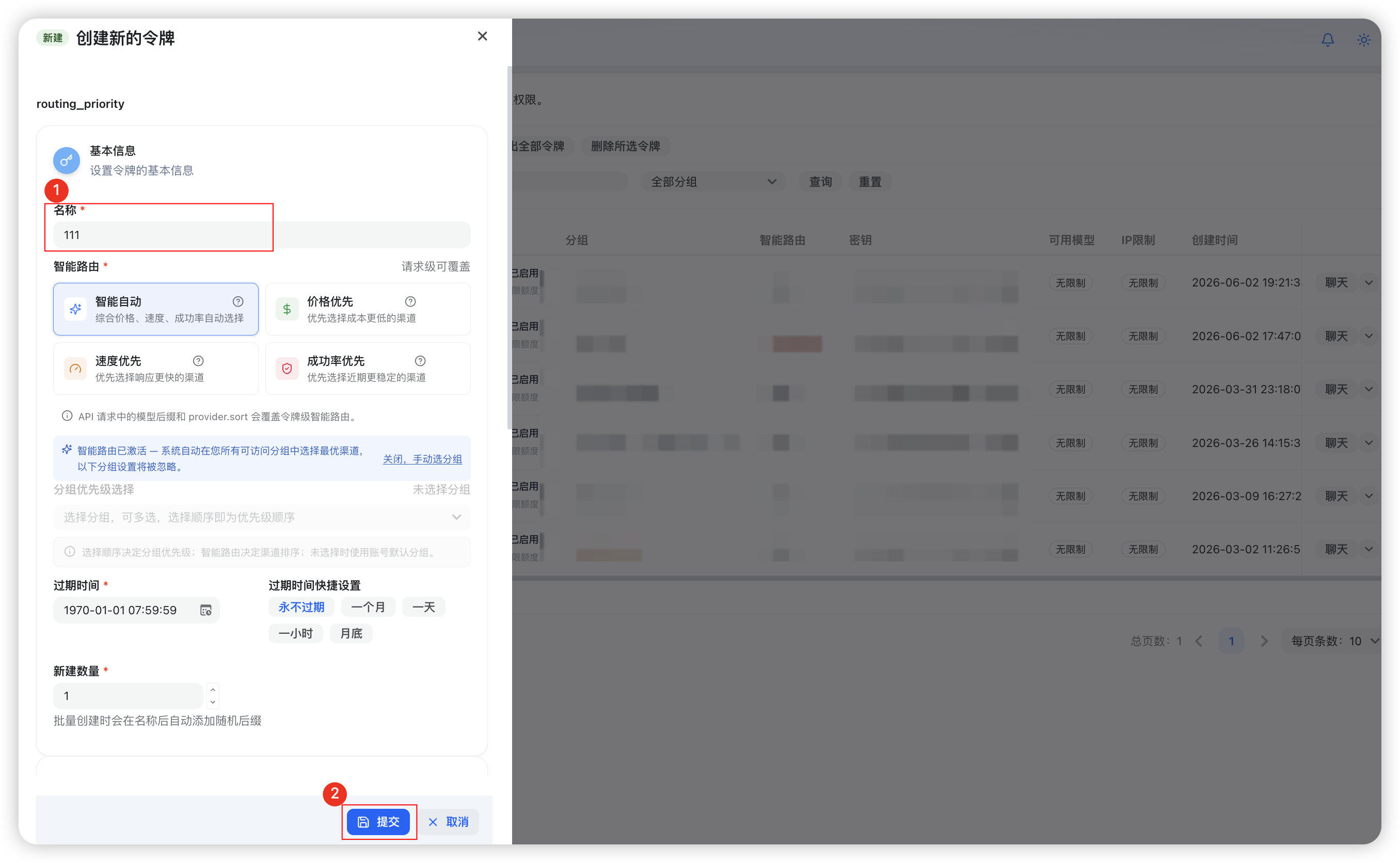Image resolution: width=1400 pixels, height=863 pixels.
Task: Select the 智能自动 routing option
Action: coord(156,309)
